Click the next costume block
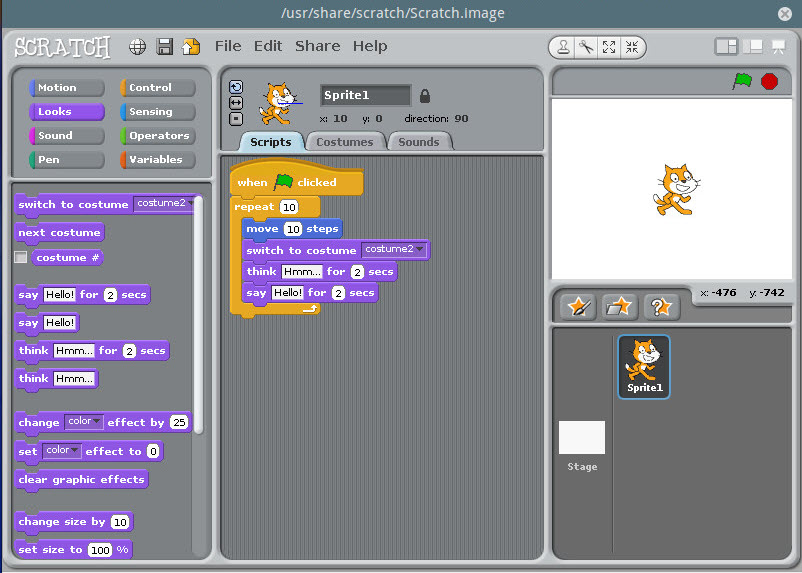802x573 pixels. (59, 232)
